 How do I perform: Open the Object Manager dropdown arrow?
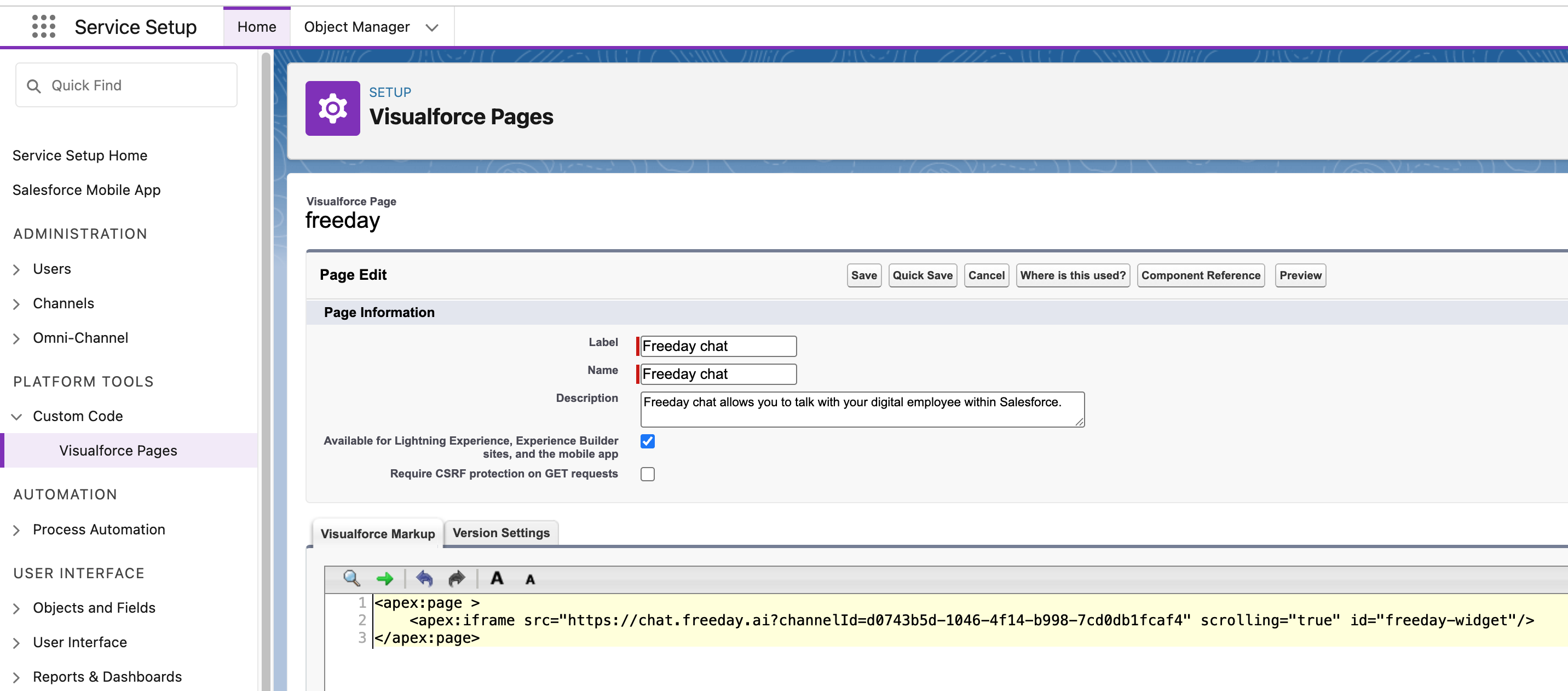431,28
